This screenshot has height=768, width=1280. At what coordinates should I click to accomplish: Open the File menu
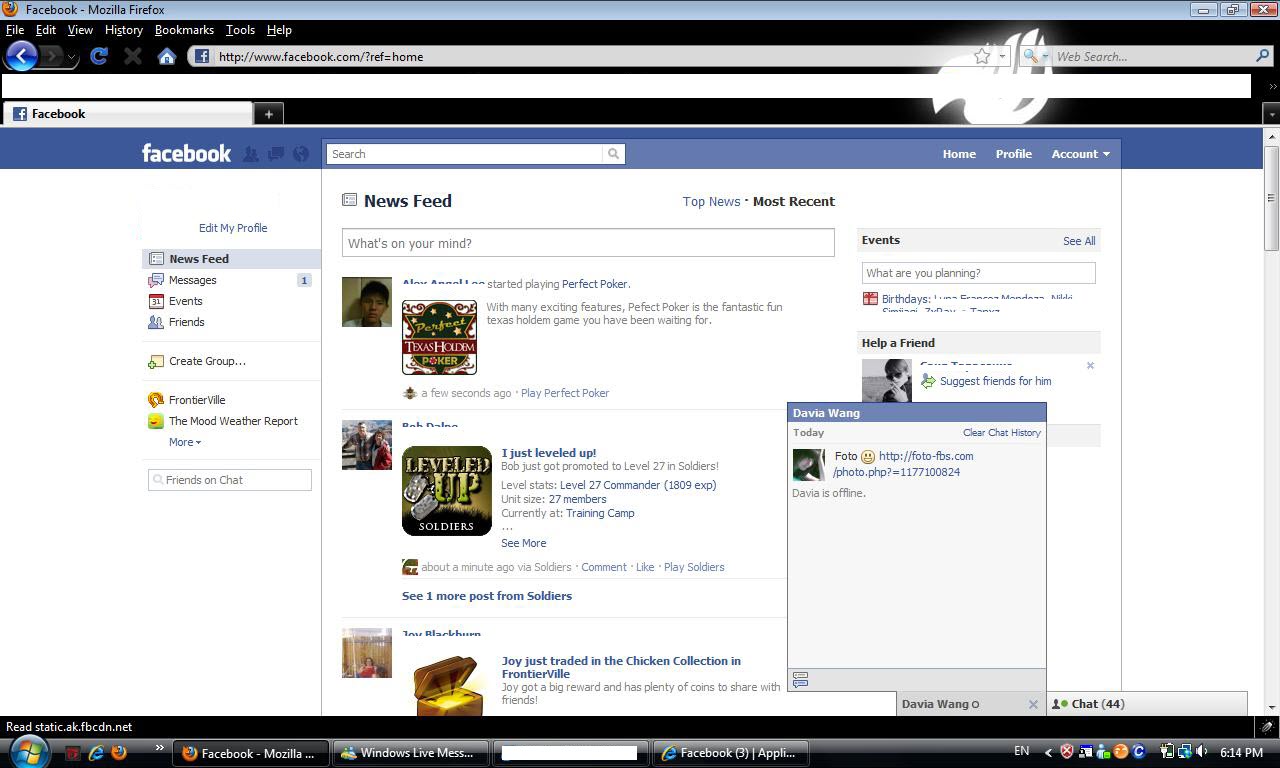tap(15, 30)
